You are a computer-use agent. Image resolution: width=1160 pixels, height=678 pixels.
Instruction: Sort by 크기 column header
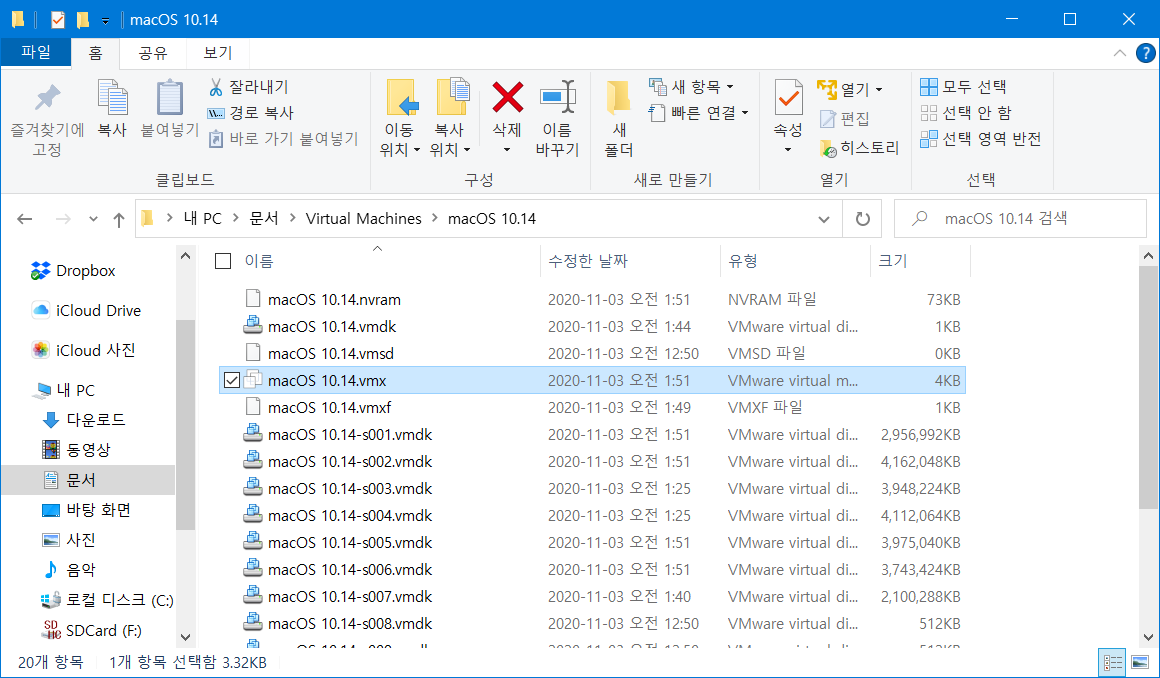[x=893, y=261]
